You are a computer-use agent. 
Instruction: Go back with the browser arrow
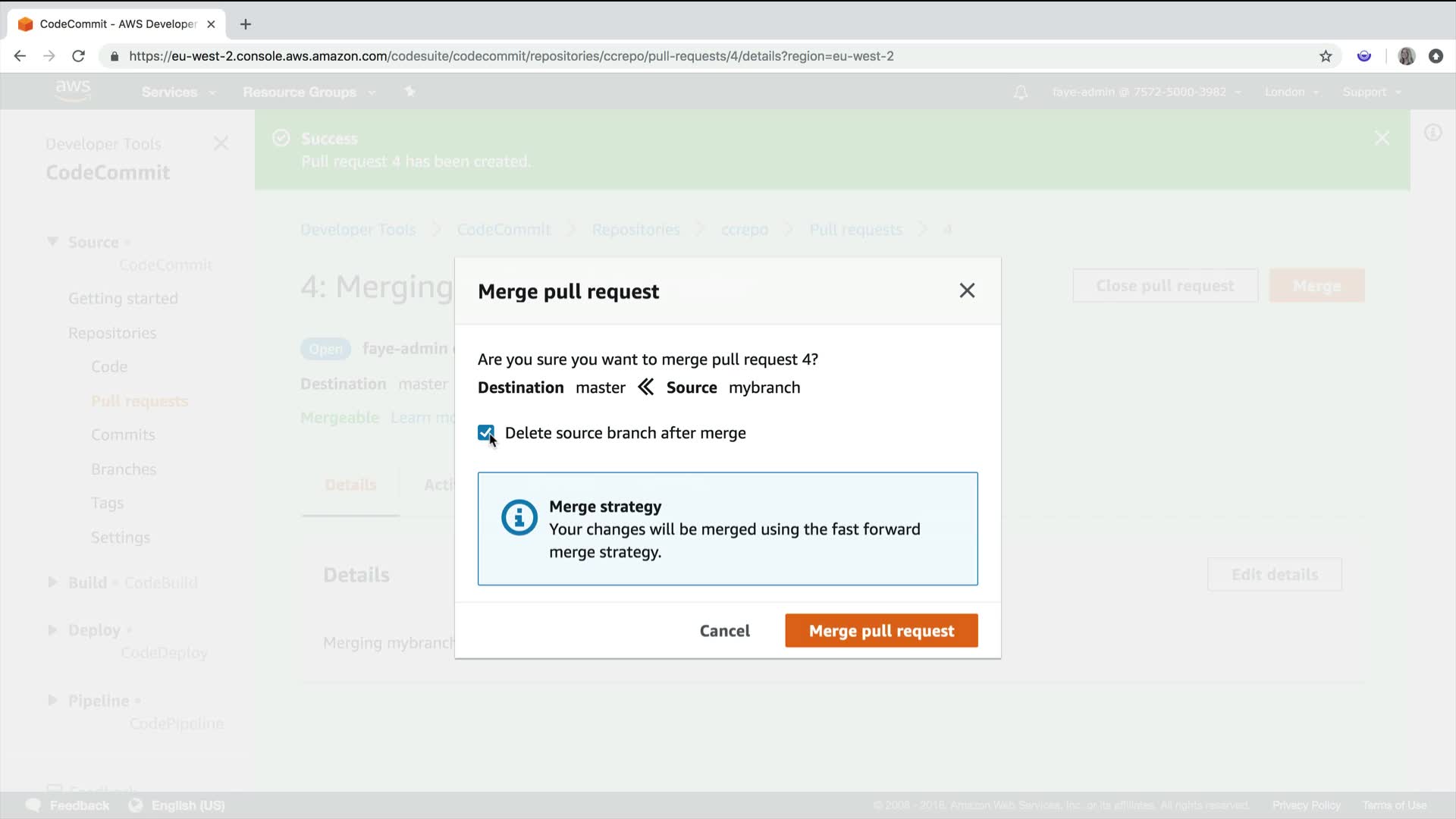point(20,56)
